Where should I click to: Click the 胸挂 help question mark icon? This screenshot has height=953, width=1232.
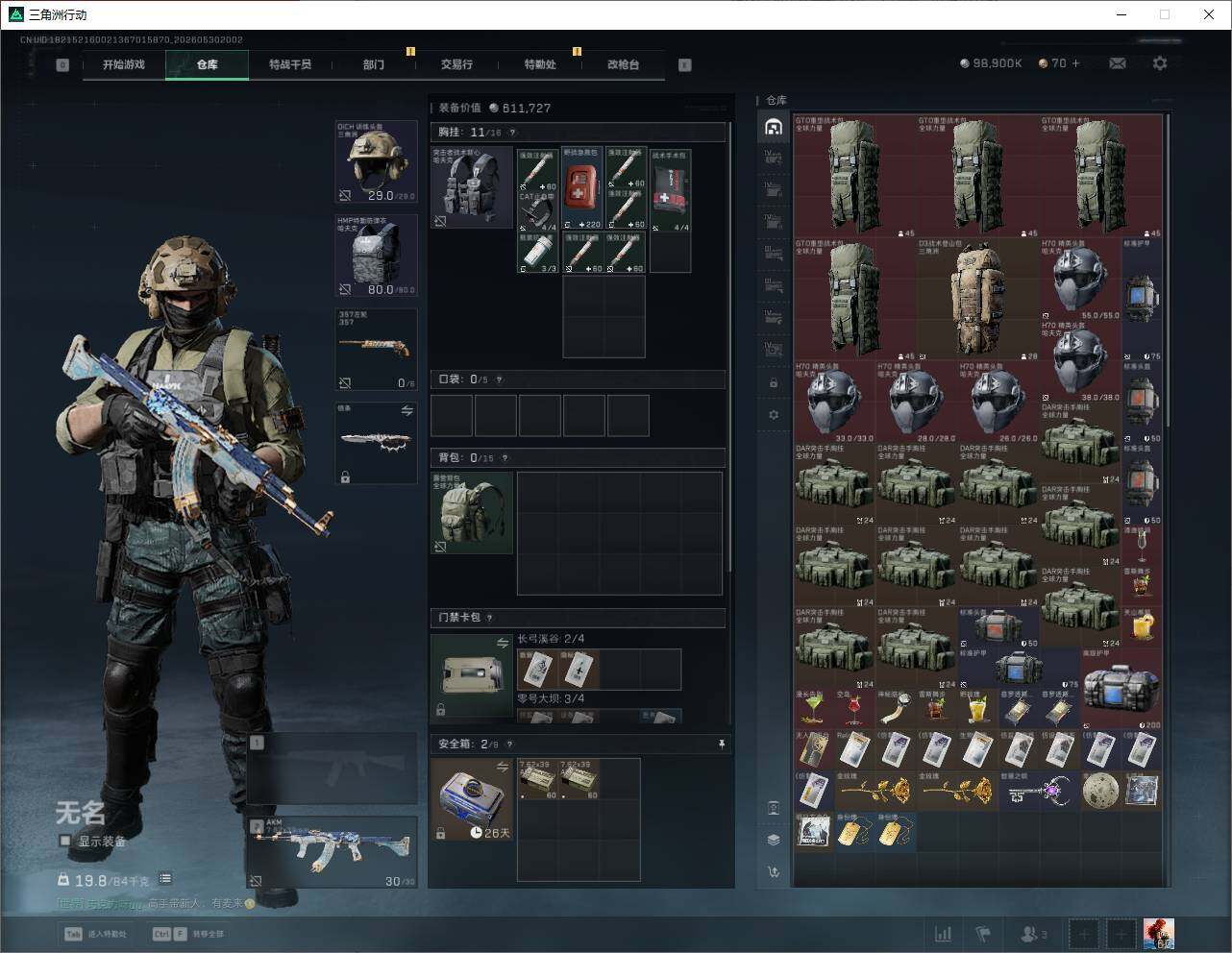click(x=512, y=133)
